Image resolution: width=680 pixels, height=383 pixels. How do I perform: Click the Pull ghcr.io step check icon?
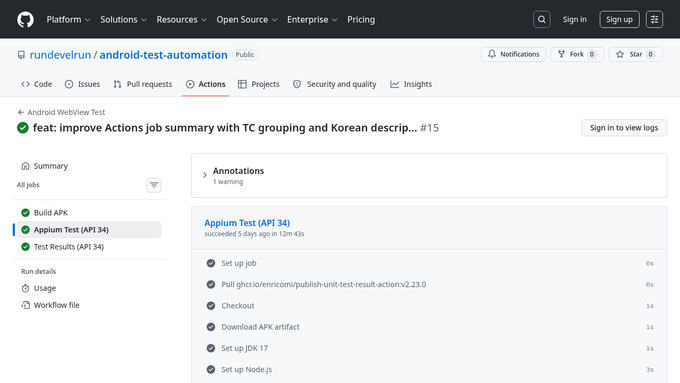coord(211,285)
